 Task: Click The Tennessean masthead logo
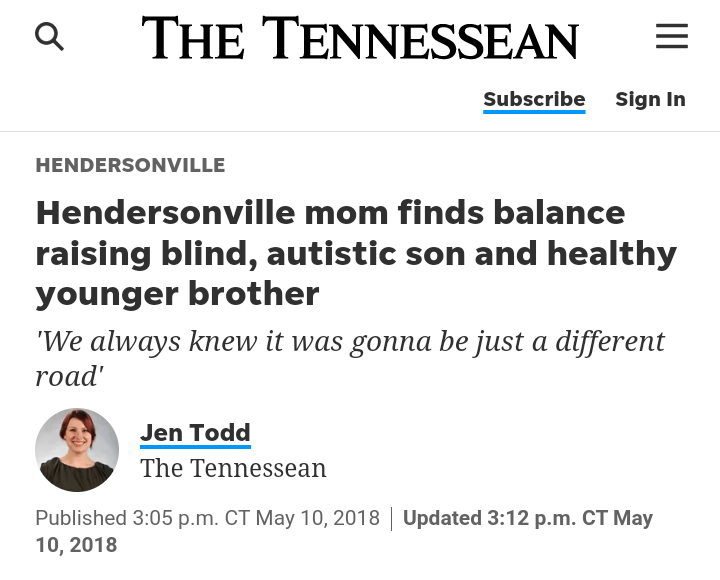click(x=360, y=38)
